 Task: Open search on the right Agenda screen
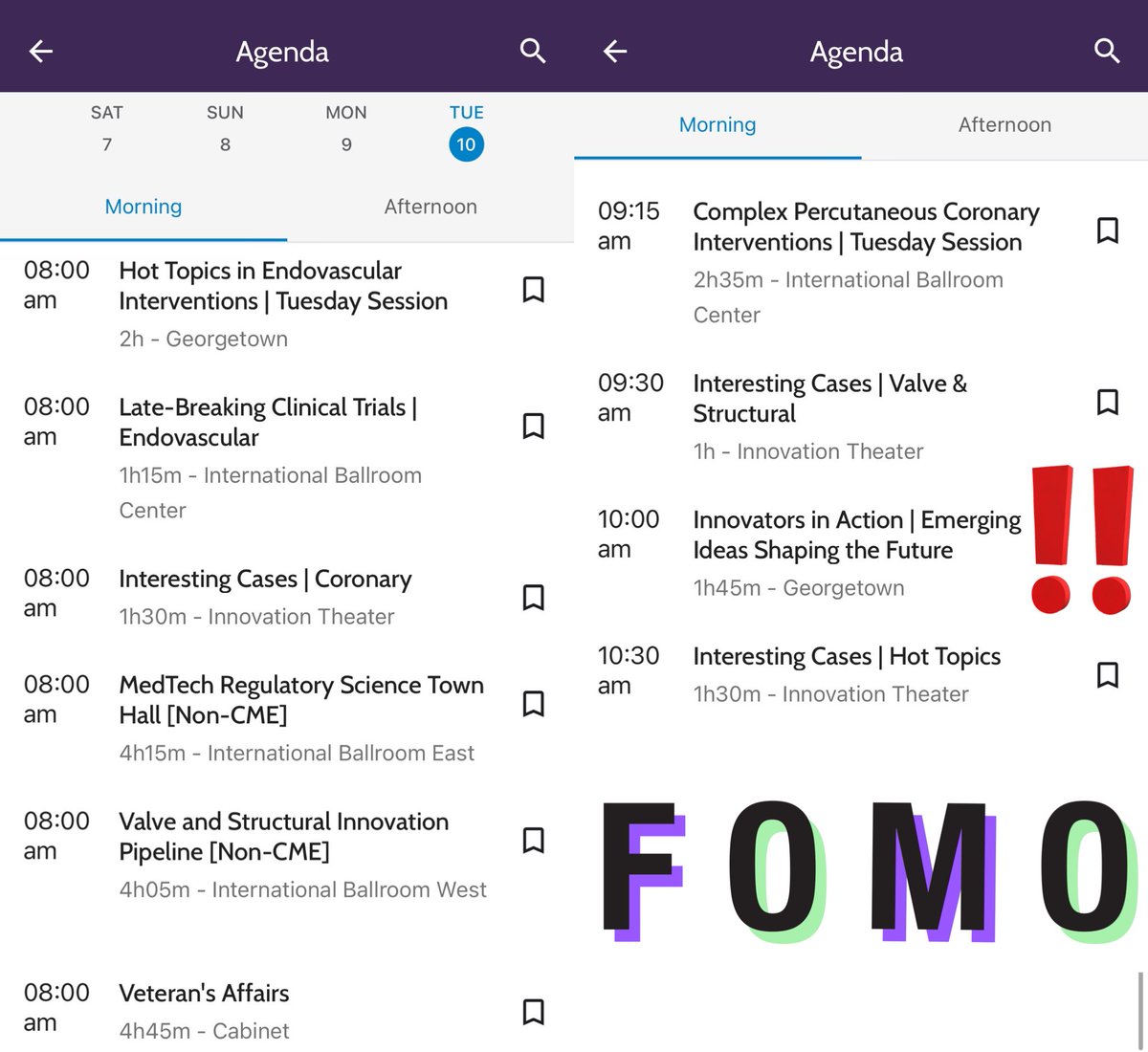[1107, 52]
